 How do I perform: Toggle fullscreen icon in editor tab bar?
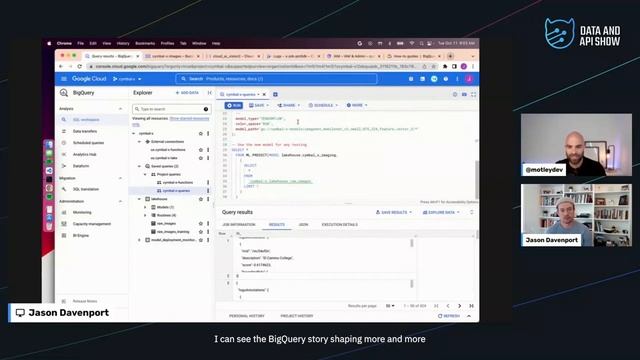473,94
